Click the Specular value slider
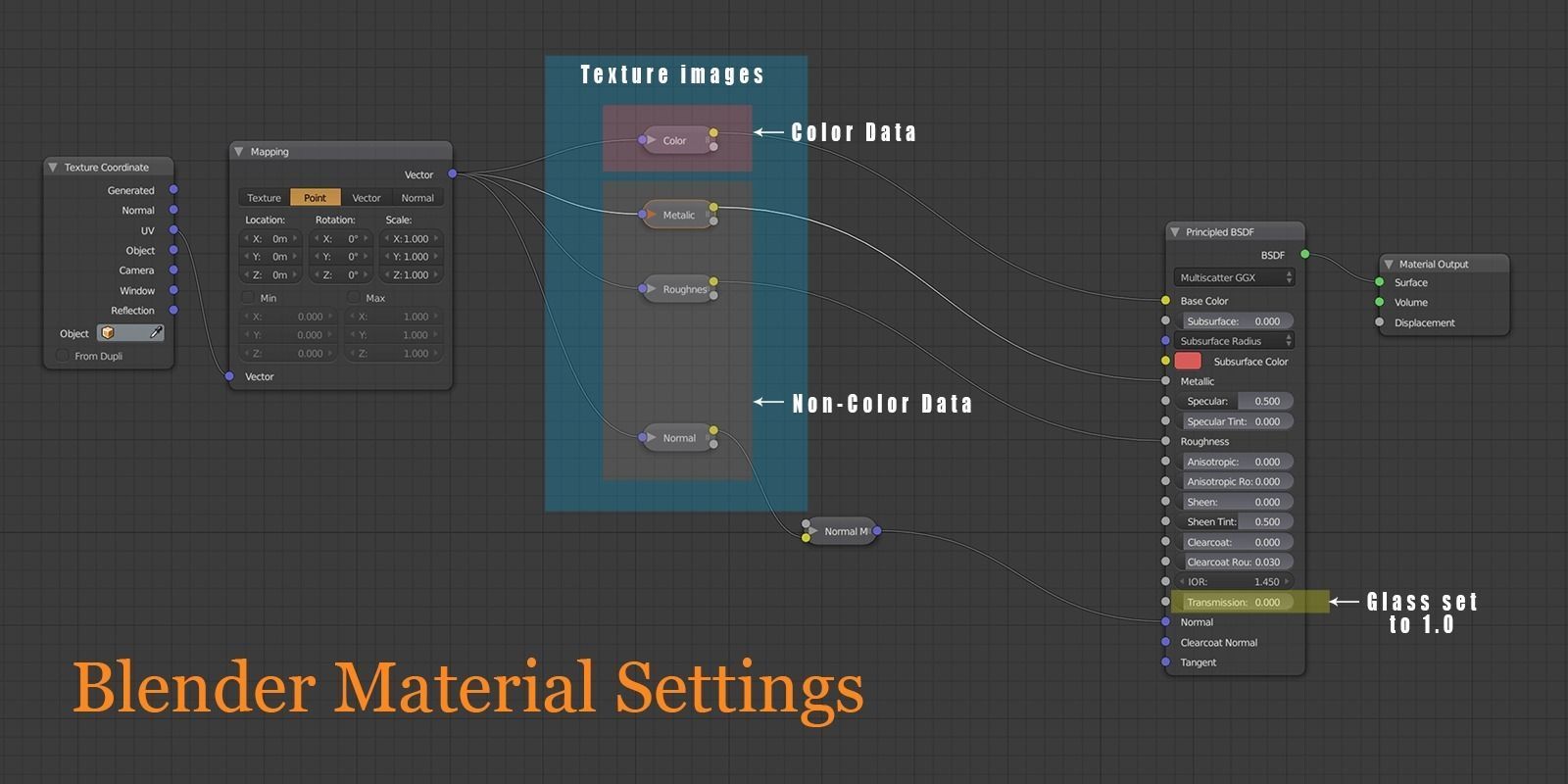1568x784 pixels. coord(1234,401)
